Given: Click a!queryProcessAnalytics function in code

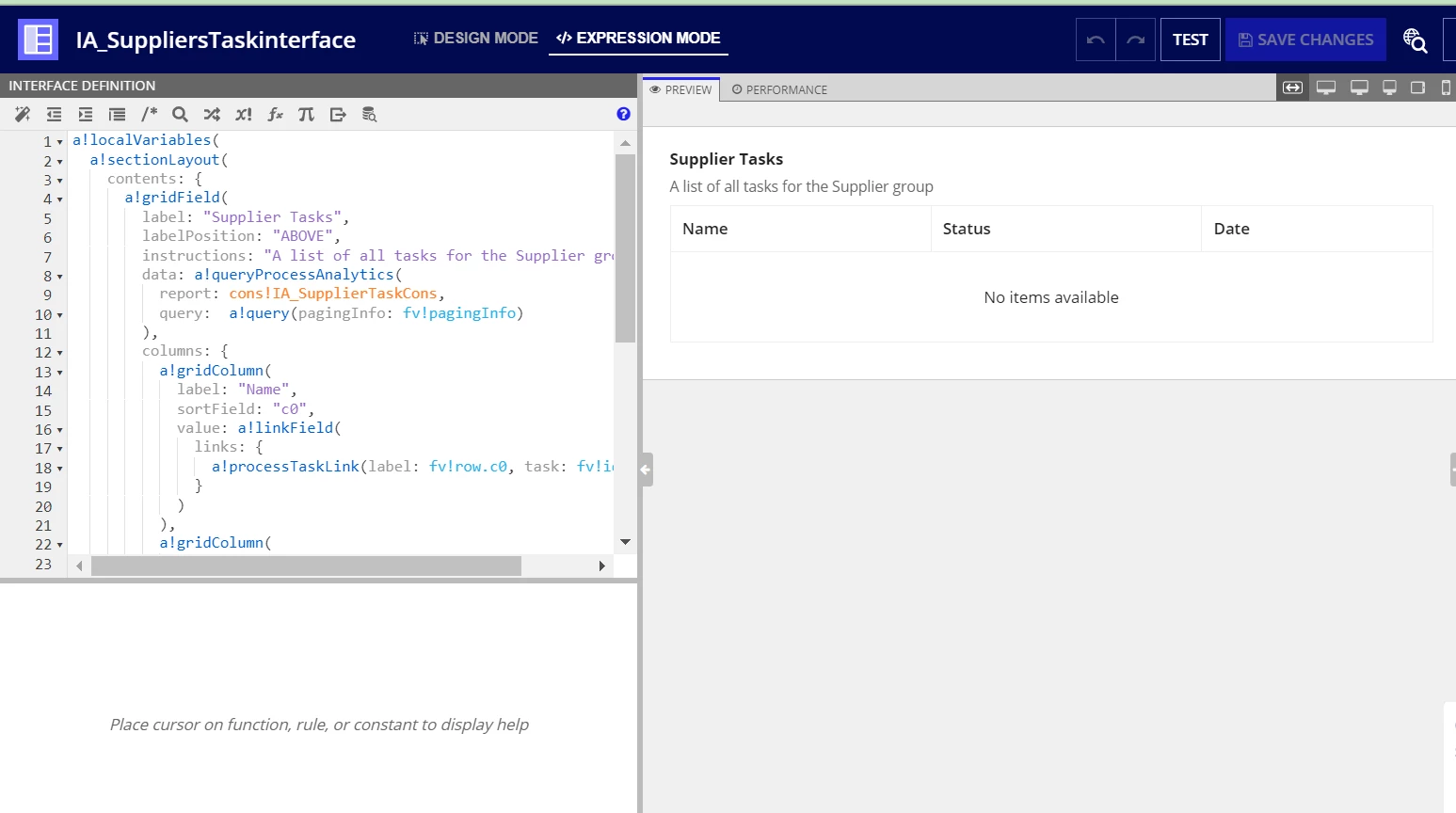Looking at the screenshot, I should pos(295,275).
